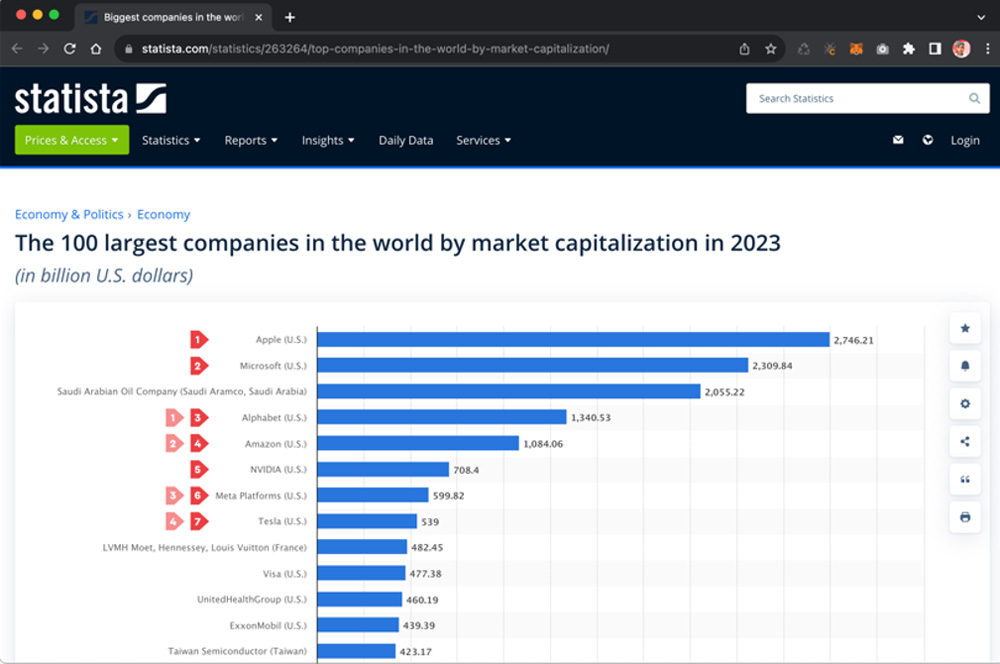Click the "ExxonMobil (U.S.)" label
The image size is (1000, 664).
pos(268,626)
